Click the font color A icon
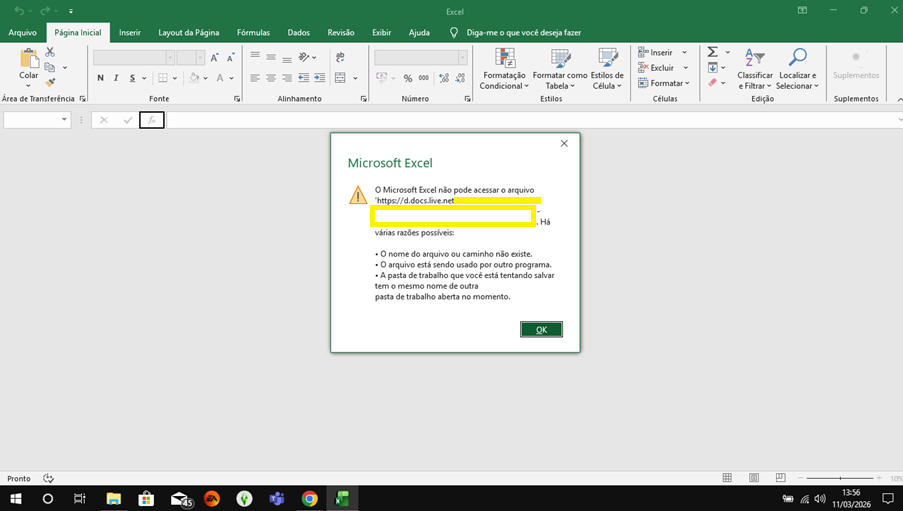This screenshot has width=903, height=511. point(220,78)
